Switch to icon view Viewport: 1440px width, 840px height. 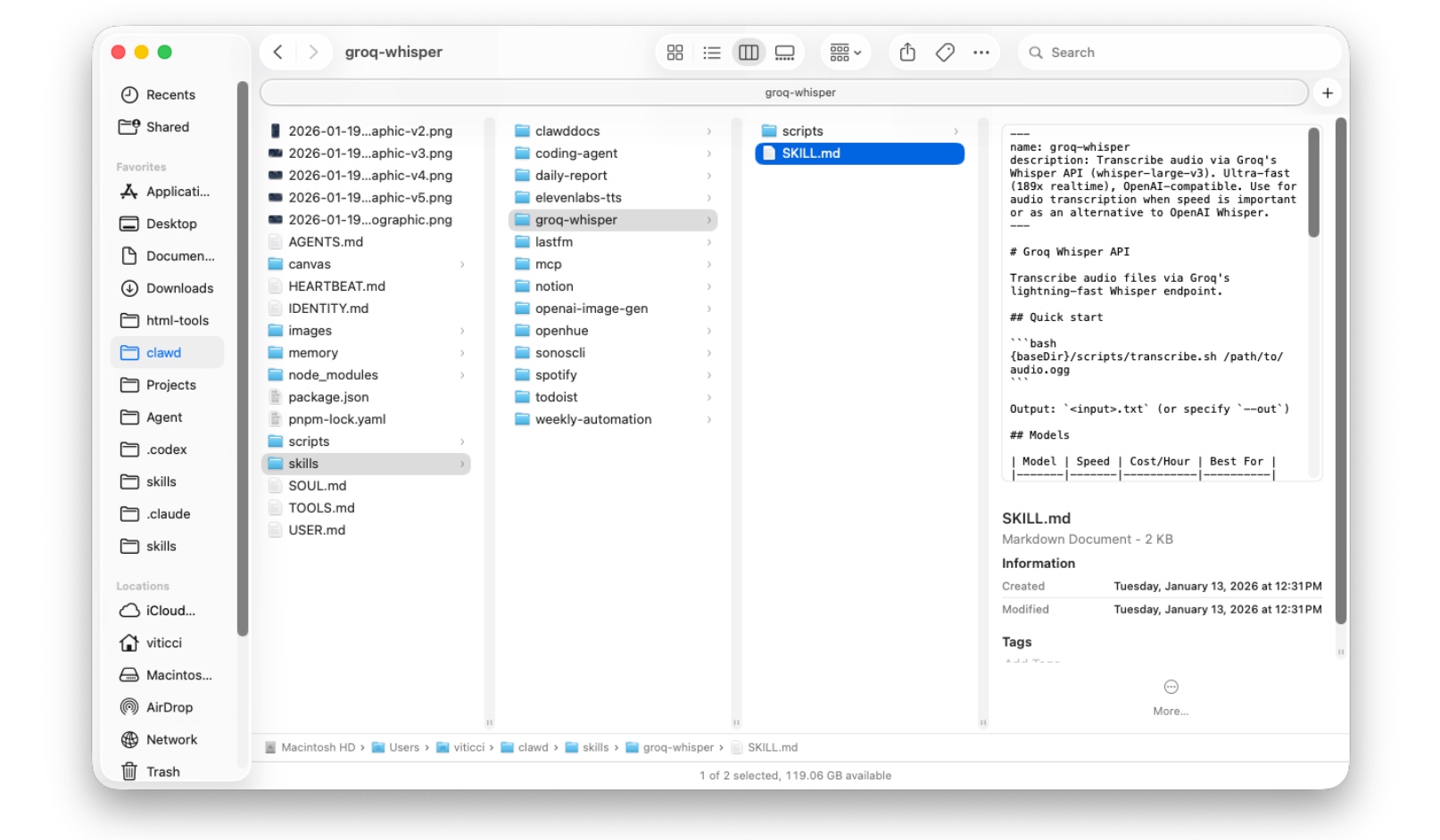(x=675, y=53)
